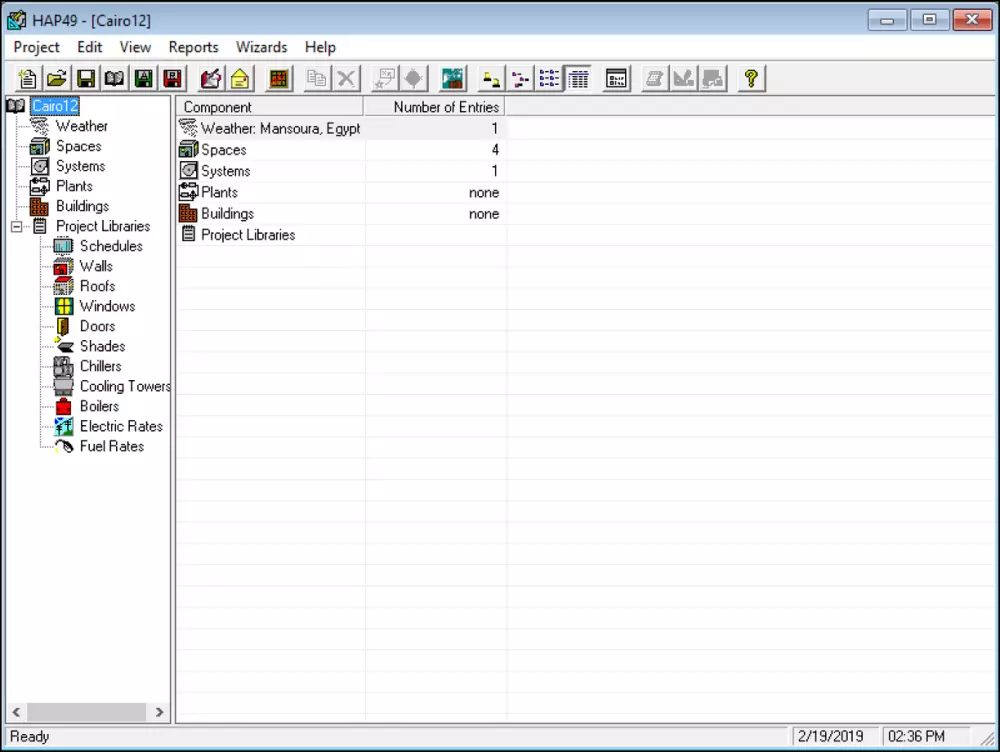Click the Component column header

point(270,107)
